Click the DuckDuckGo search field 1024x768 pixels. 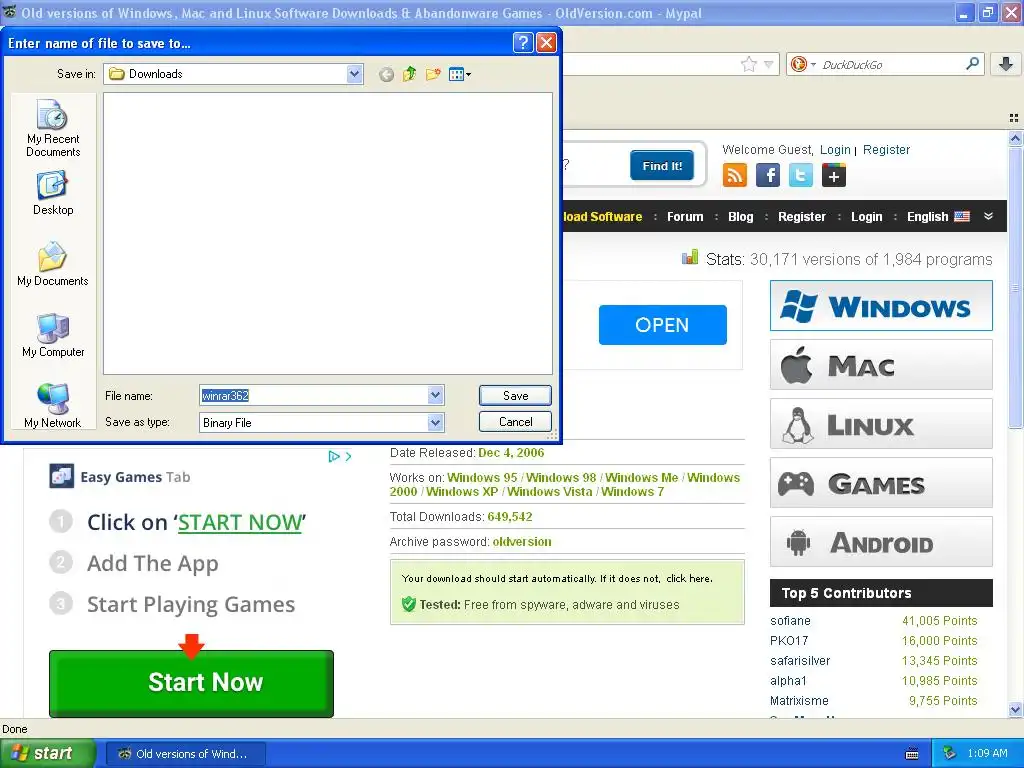[891, 65]
